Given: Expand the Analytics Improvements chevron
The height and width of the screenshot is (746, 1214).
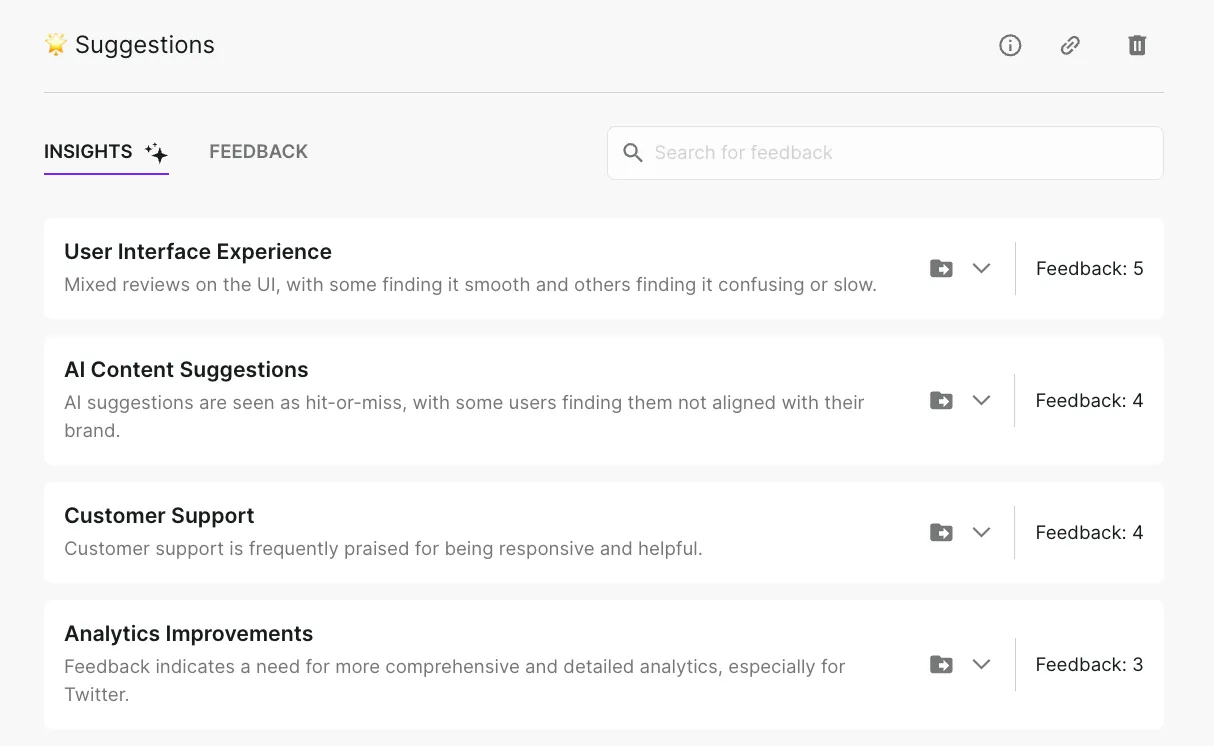Looking at the screenshot, I should click(x=981, y=664).
